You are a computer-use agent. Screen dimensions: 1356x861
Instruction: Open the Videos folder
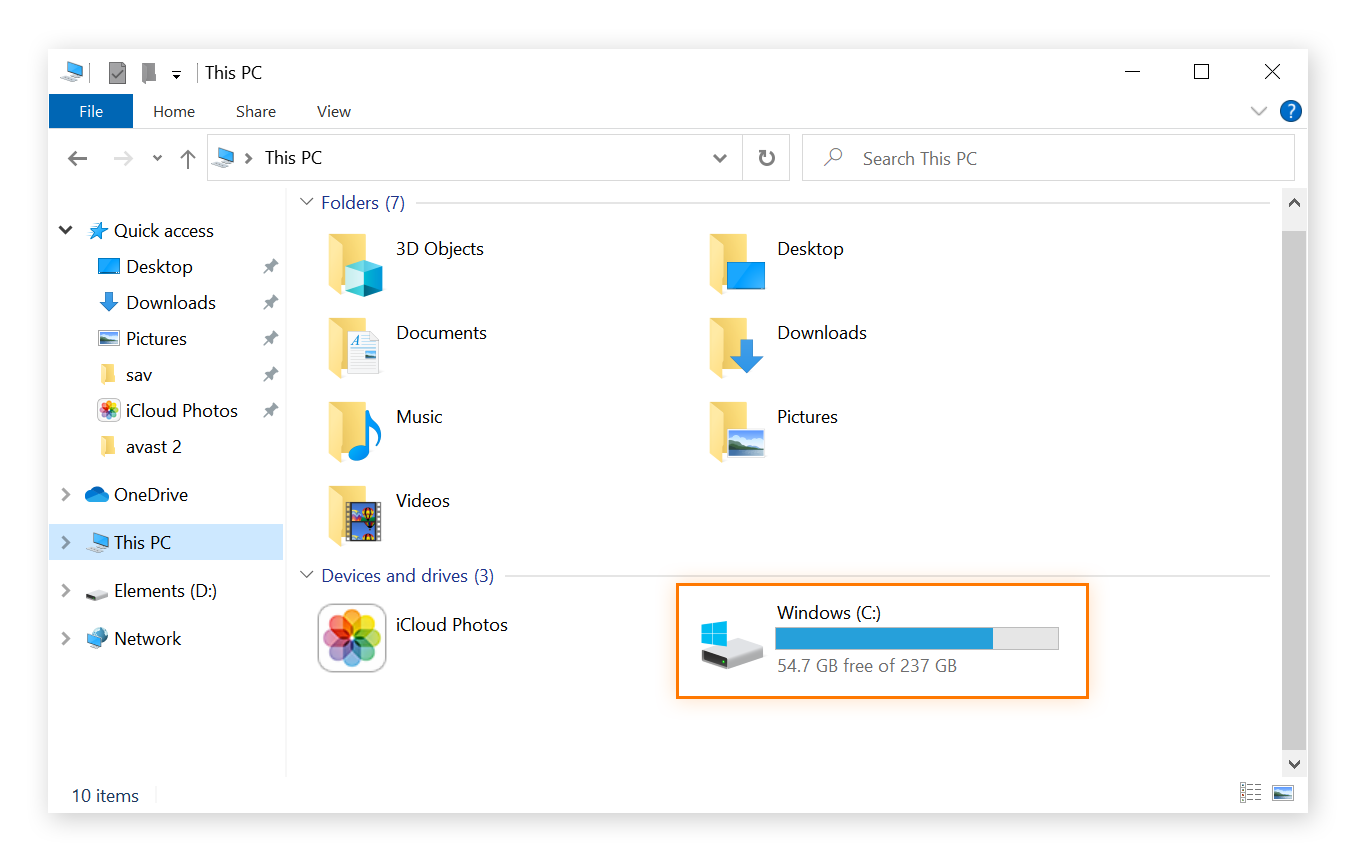[x=354, y=515]
